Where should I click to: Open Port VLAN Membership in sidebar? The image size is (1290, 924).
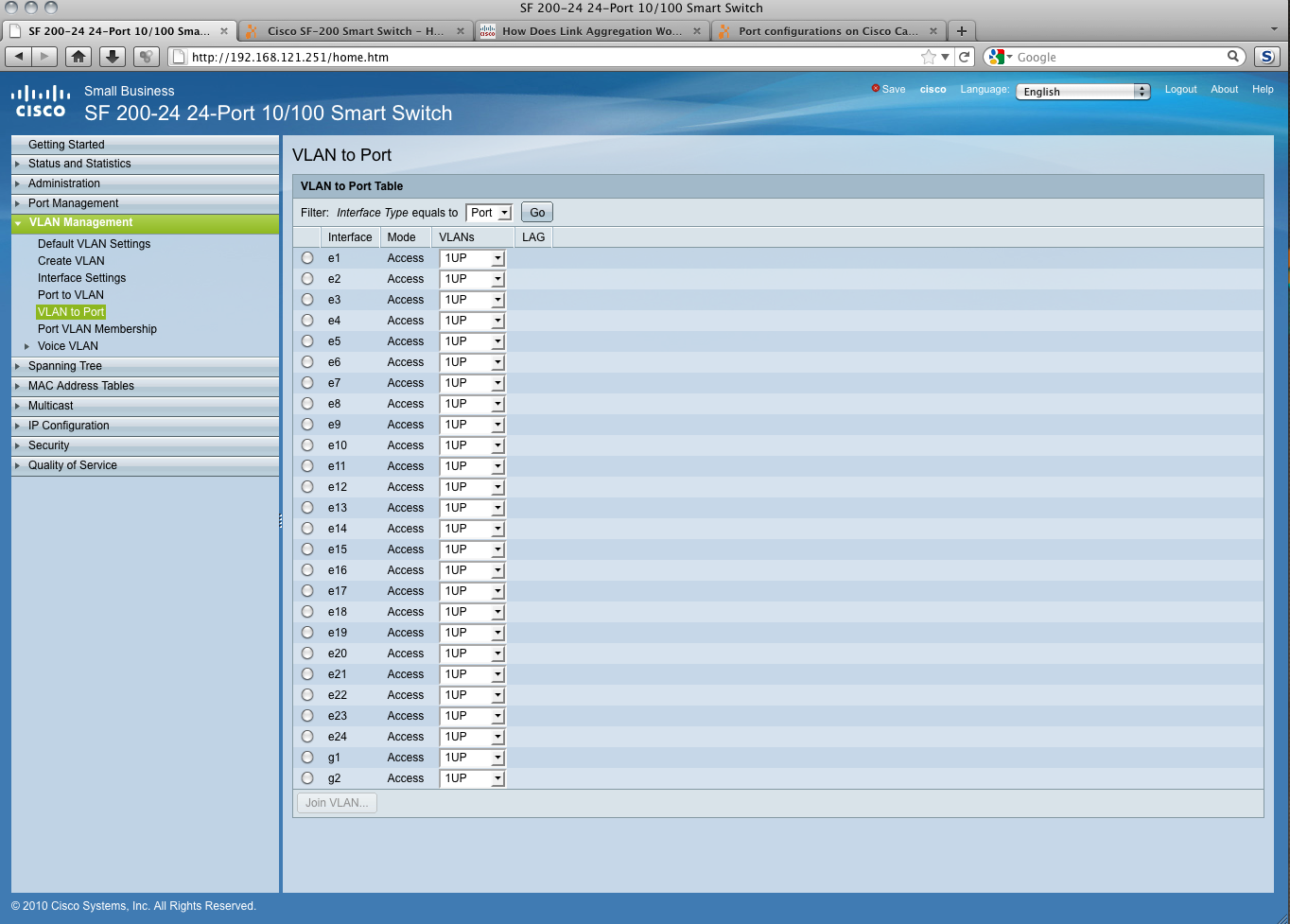pos(97,329)
